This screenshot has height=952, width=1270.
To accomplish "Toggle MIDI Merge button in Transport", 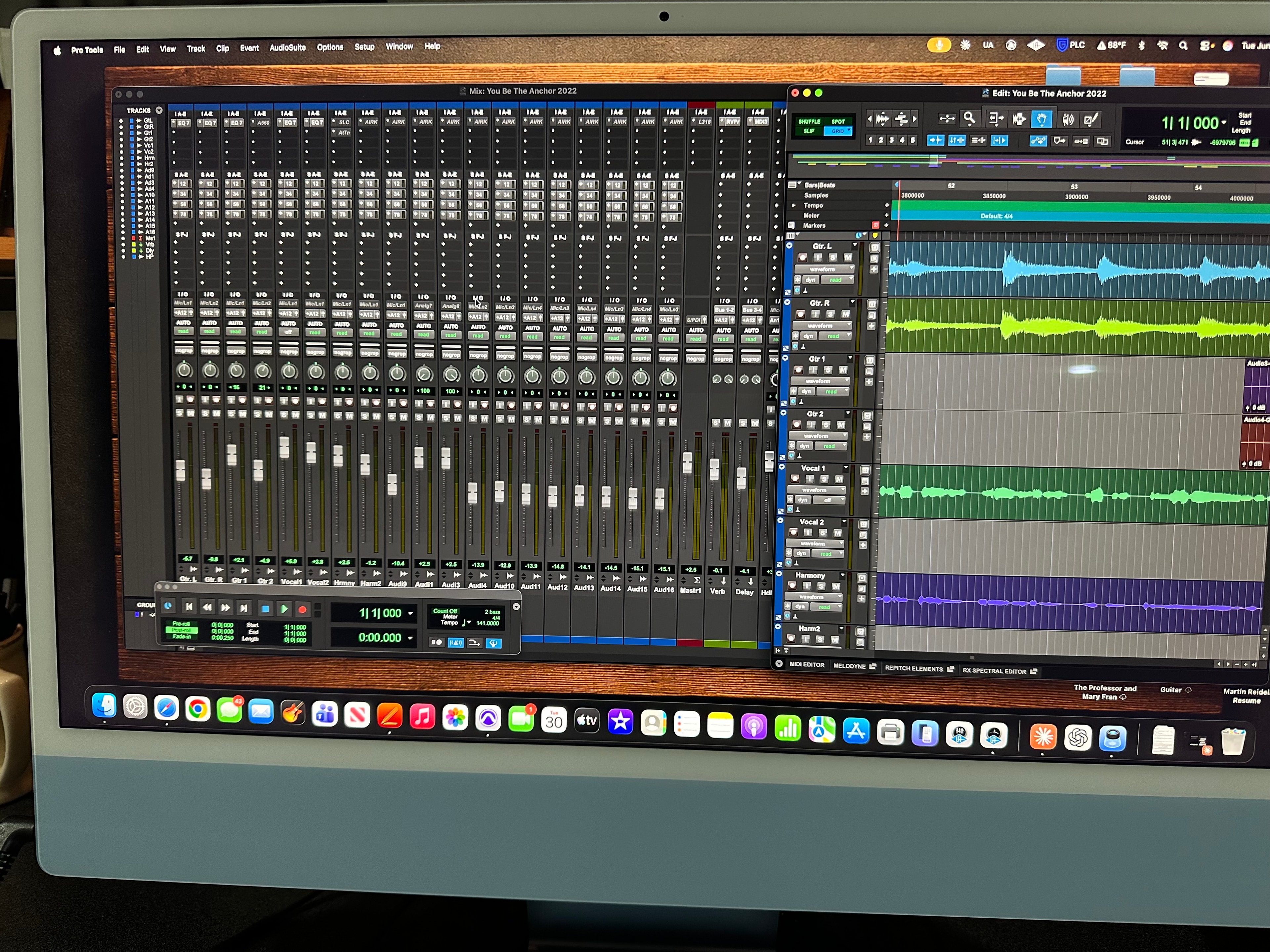I will click(x=475, y=643).
